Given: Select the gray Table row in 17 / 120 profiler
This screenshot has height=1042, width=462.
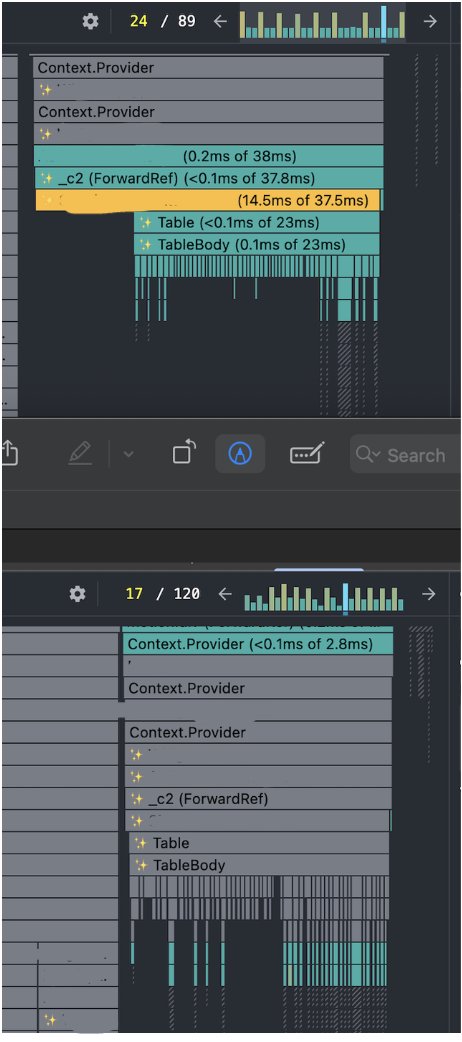Looking at the screenshot, I should (259, 843).
